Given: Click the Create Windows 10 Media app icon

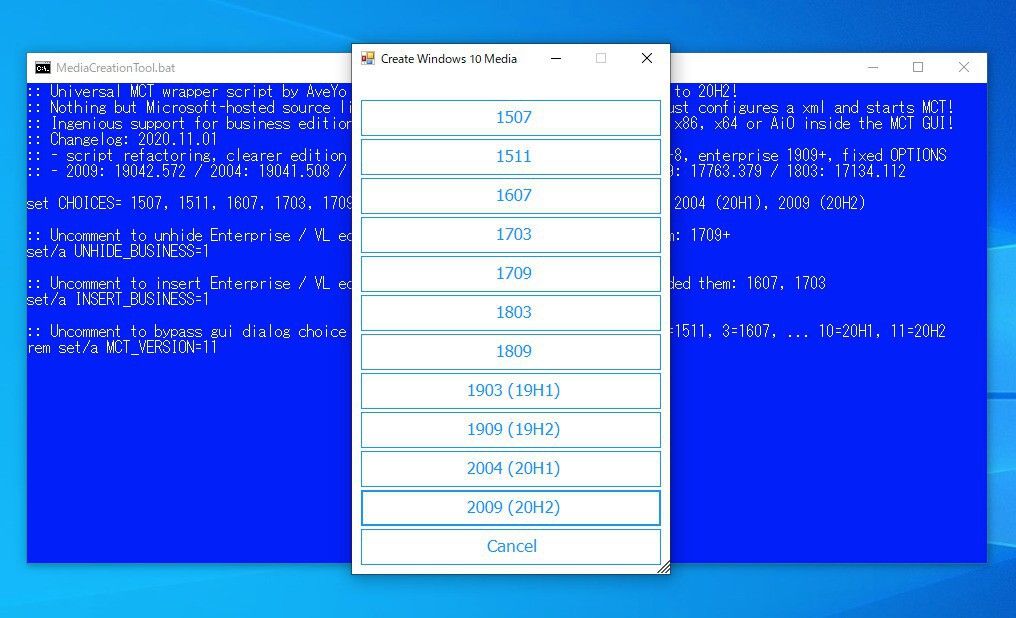Looking at the screenshot, I should (x=368, y=59).
